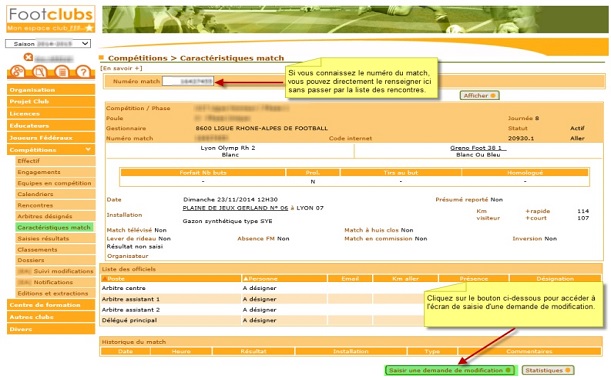Click Lyon Olymp Rh 2 team name
This screenshot has height=378, width=611.
tap(228, 148)
